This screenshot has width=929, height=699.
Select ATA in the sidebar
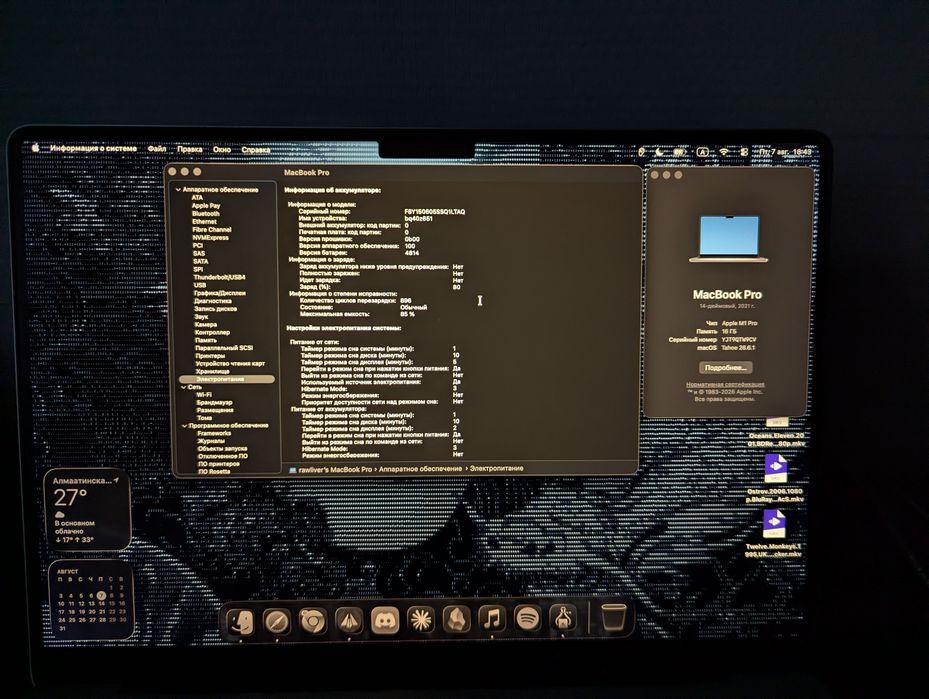pos(197,198)
